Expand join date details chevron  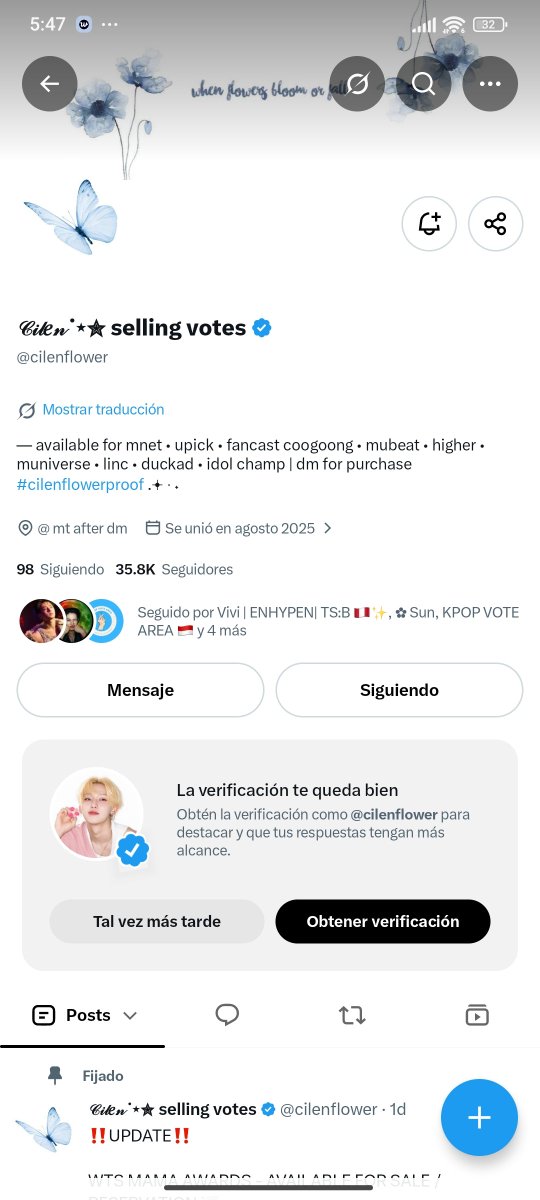pos(327,528)
